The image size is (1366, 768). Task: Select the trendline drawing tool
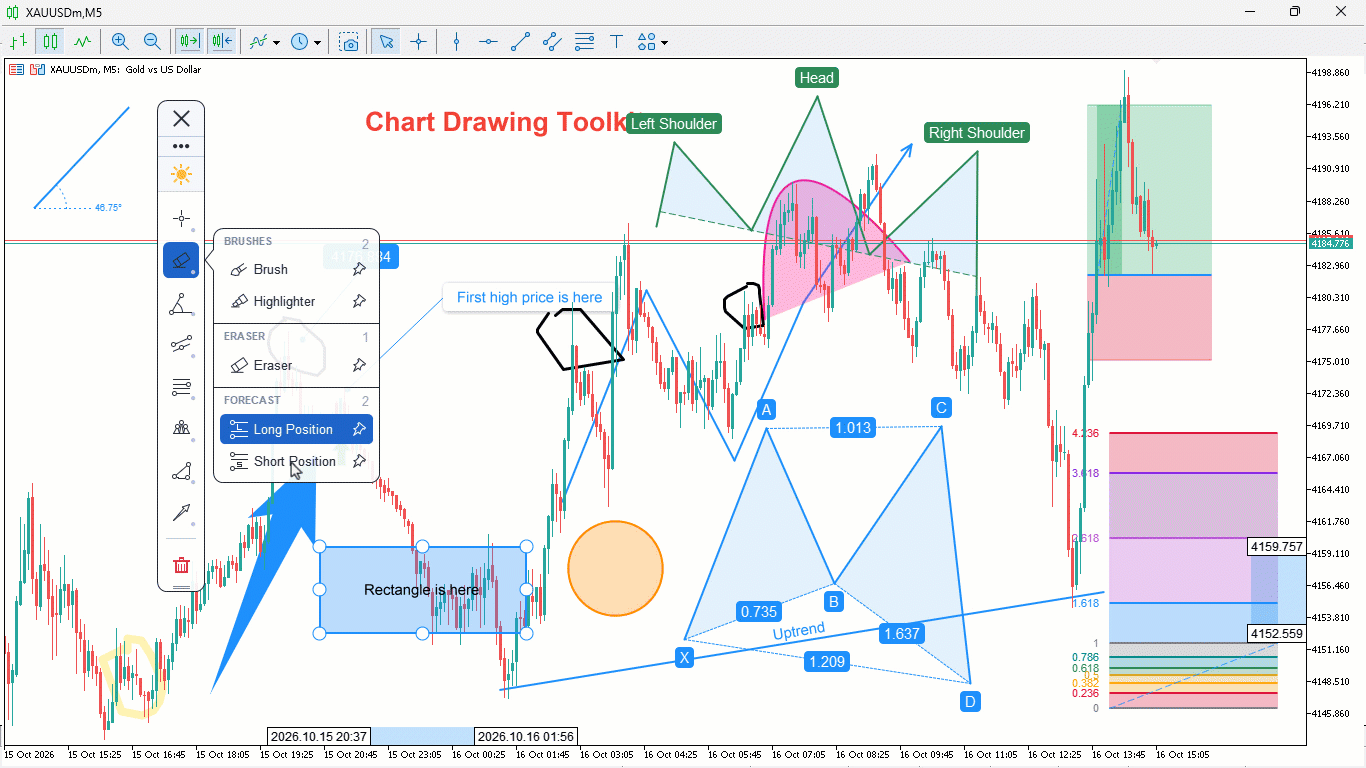click(520, 42)
